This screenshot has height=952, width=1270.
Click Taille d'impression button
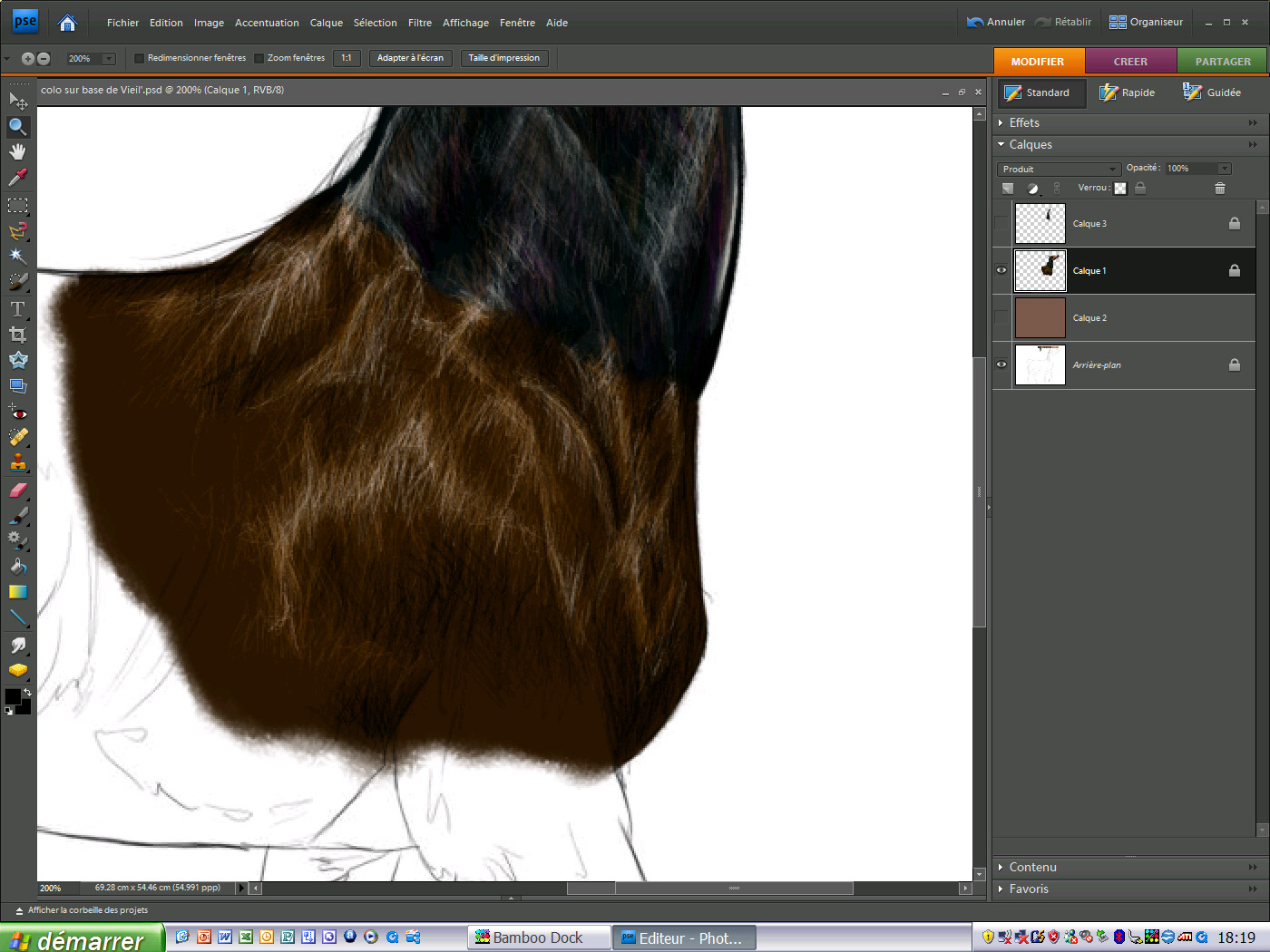(503, 58)
